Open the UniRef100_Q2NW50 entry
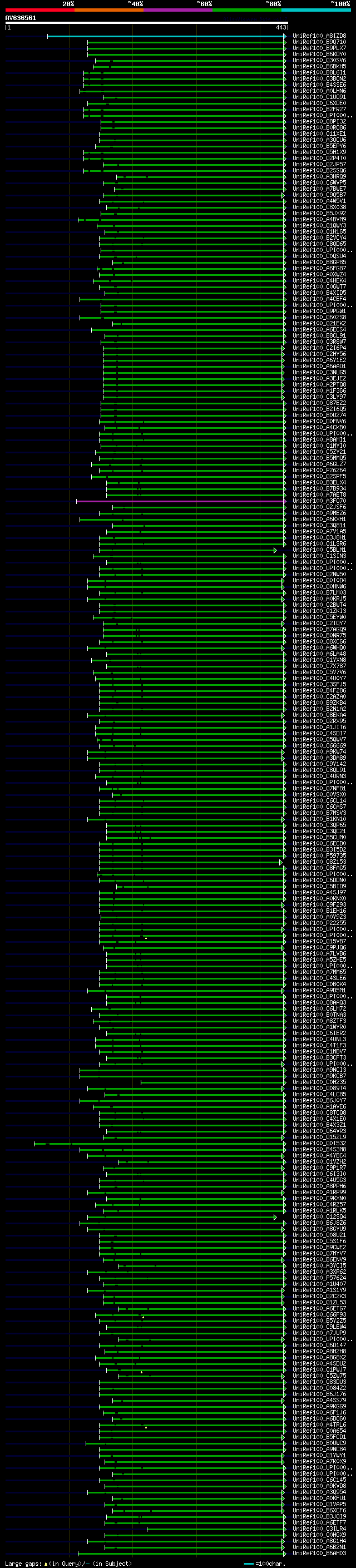Image resolution: width=356 pixels, height=1568 pixels. point(319,574)
